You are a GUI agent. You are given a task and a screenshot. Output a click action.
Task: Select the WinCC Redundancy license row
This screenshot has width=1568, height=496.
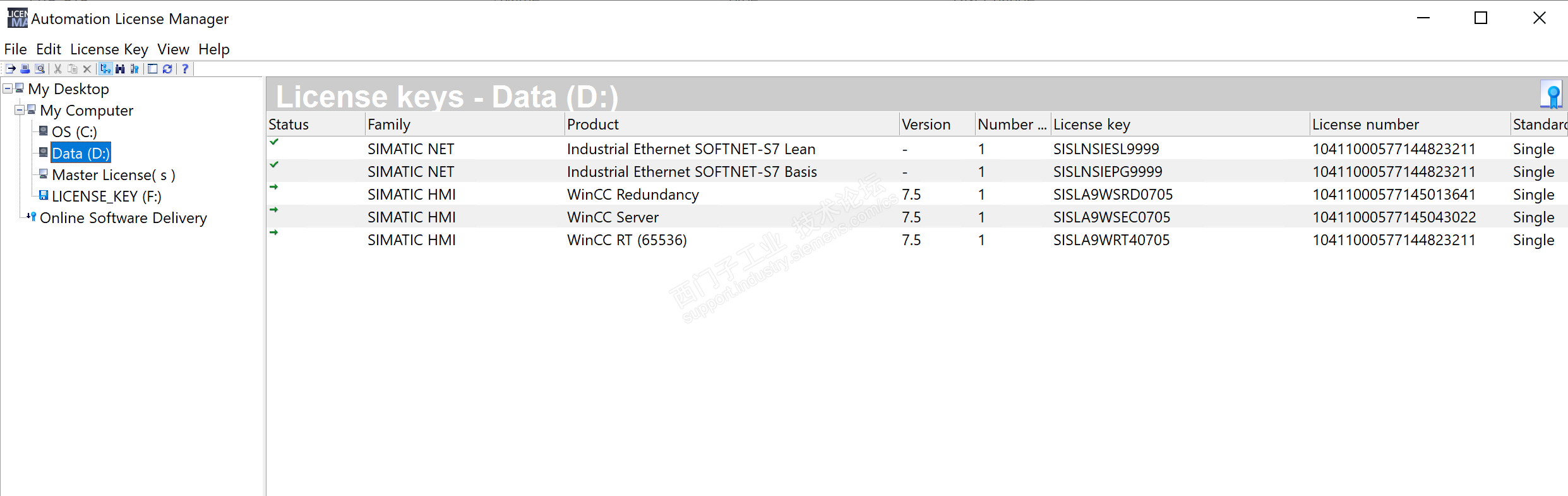tap(633, 195)
